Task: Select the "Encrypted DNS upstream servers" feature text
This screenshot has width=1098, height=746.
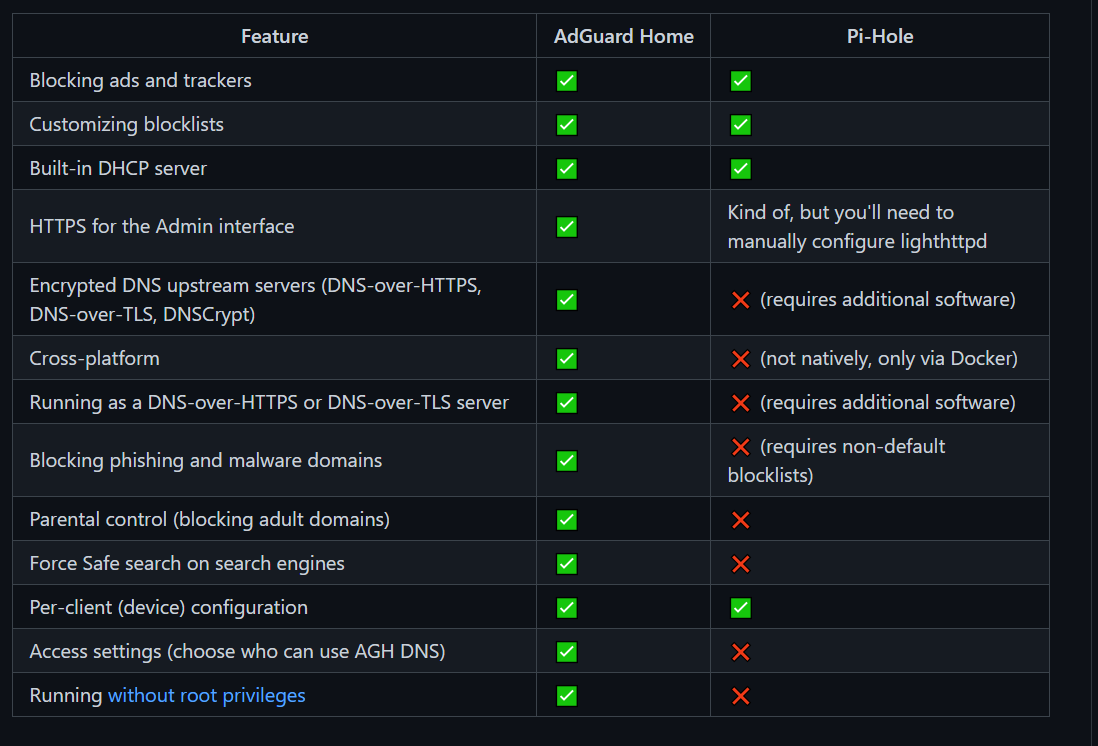Action: coord(256,299)
